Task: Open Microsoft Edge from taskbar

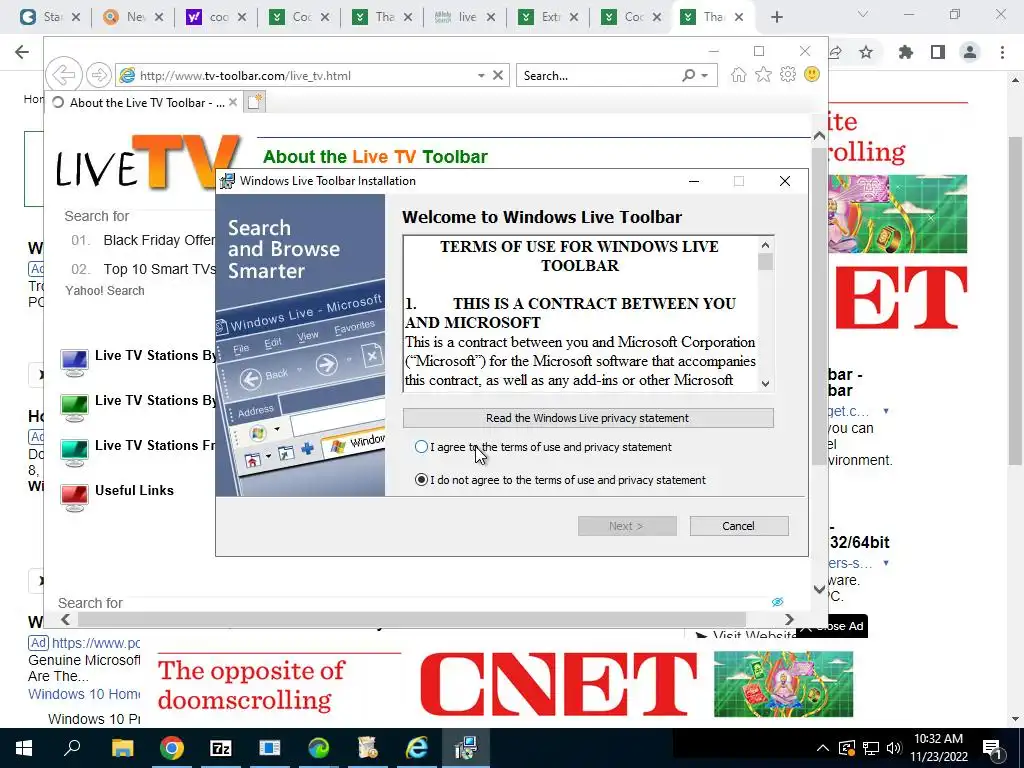Action: (x=319, y=748)
